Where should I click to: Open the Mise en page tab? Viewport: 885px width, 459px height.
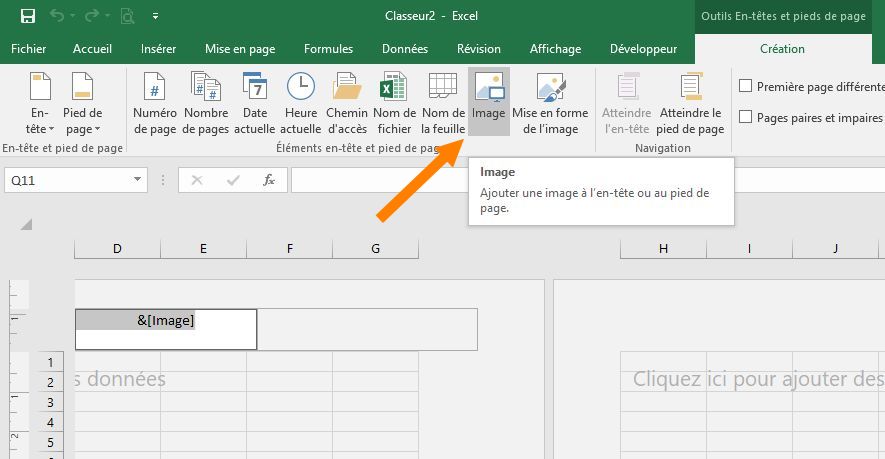click(x=239, y=49)
